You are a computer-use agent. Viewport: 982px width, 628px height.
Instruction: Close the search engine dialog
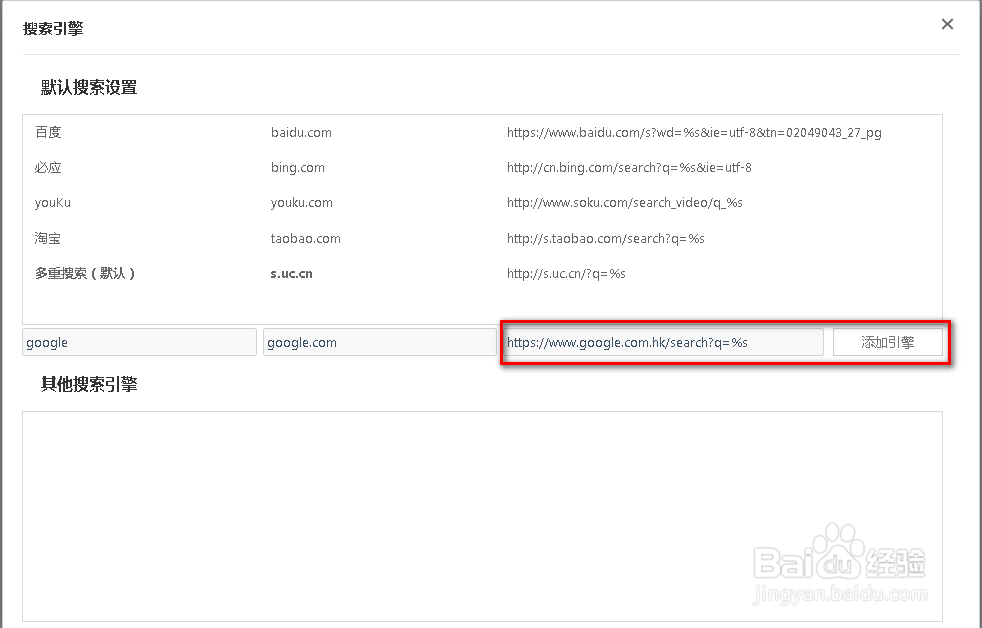[x=947, y=24]
